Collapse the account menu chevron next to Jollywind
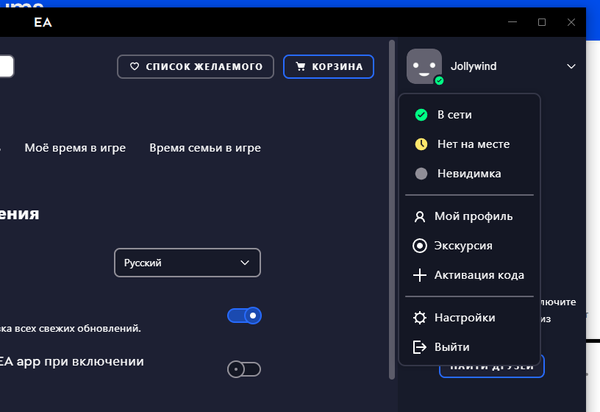This screenshot has width=600, height=412. 571,67
